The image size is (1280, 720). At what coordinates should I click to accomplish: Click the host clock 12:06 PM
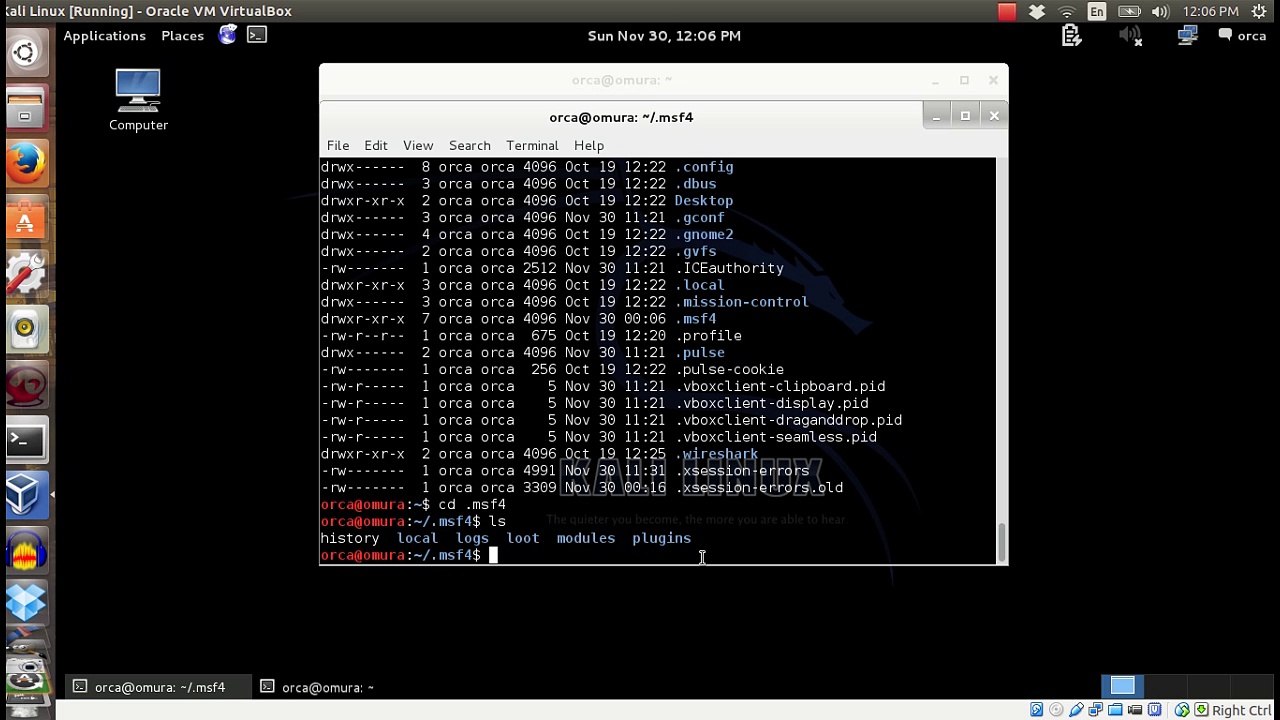click(1210, 11)
